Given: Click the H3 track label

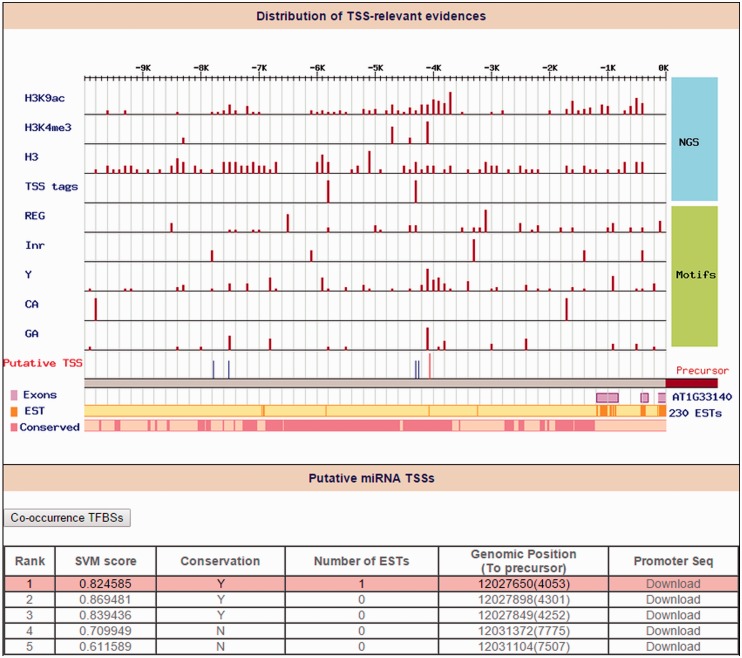Looking at the screenshot, I should click(x=31, y=157).
